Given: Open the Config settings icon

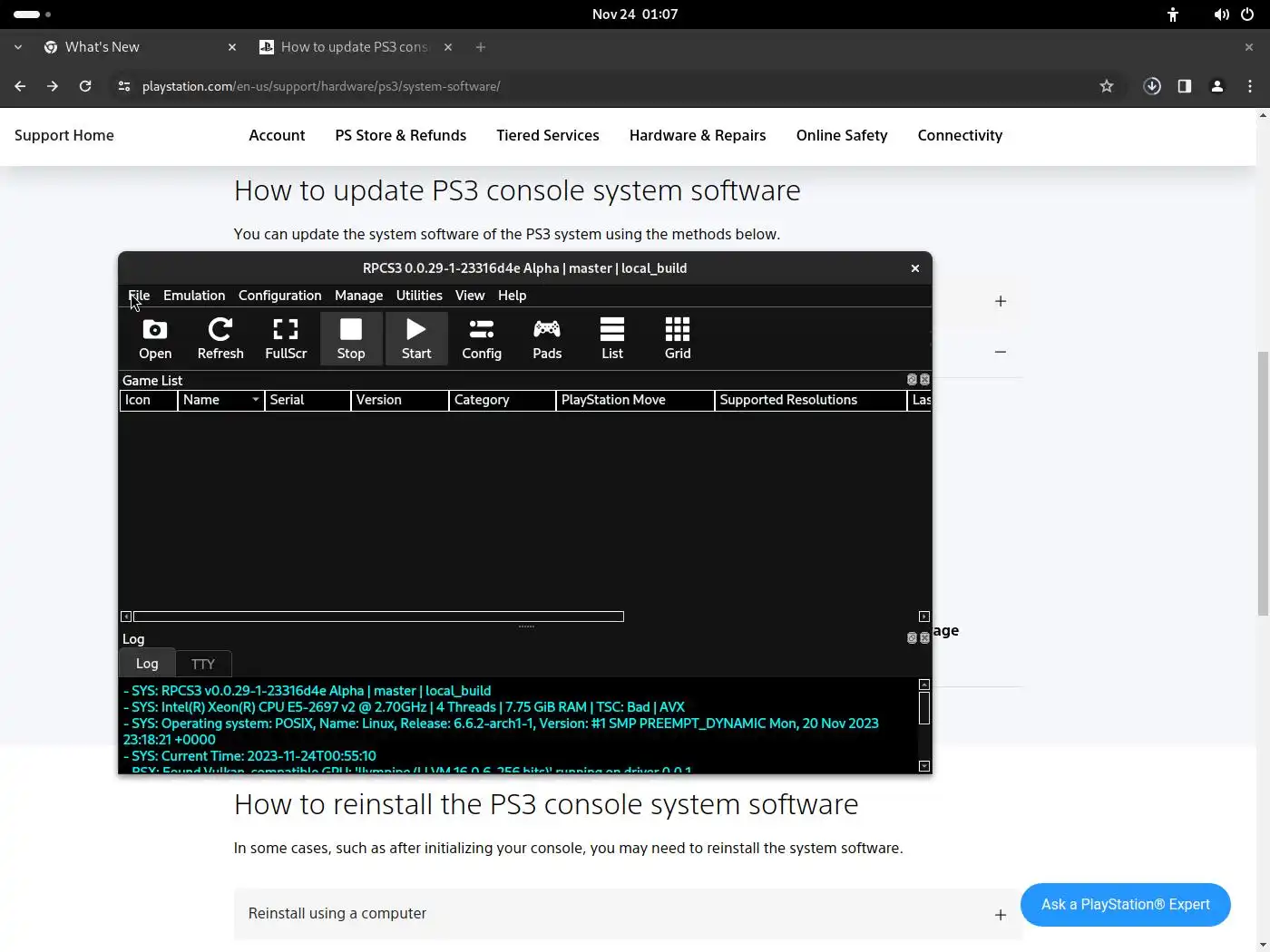Looking at the screenshot, I should coord(482,338).
